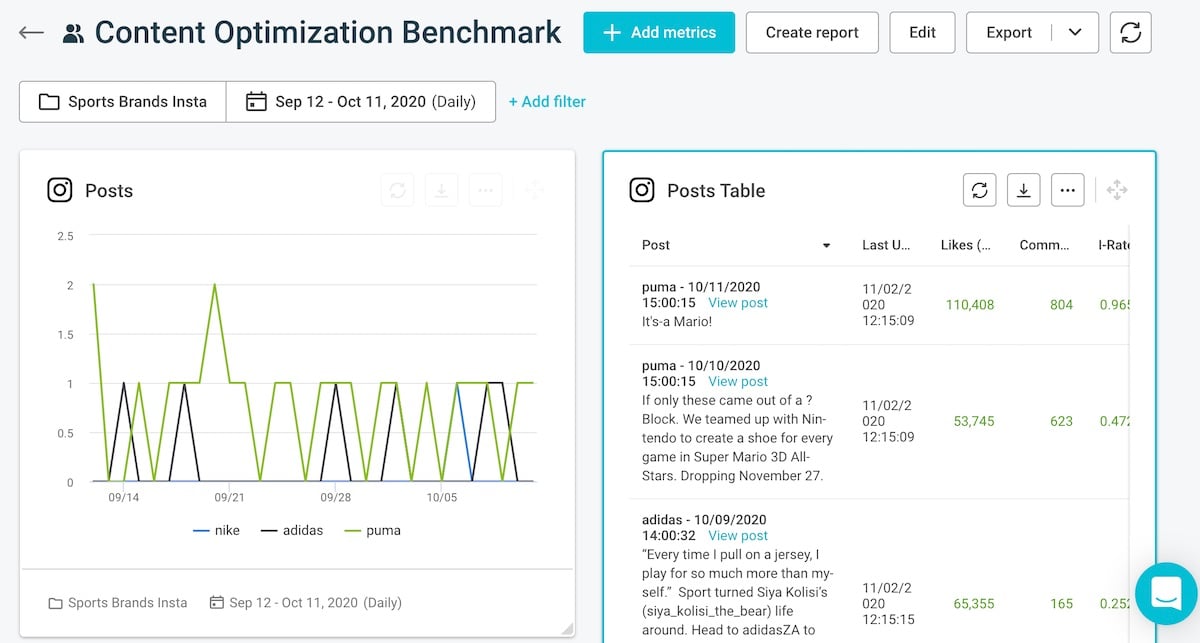Click the Content Optimization Benchmark title
The height and width of the screenshot is (643, 1200).
coord(328,32)
